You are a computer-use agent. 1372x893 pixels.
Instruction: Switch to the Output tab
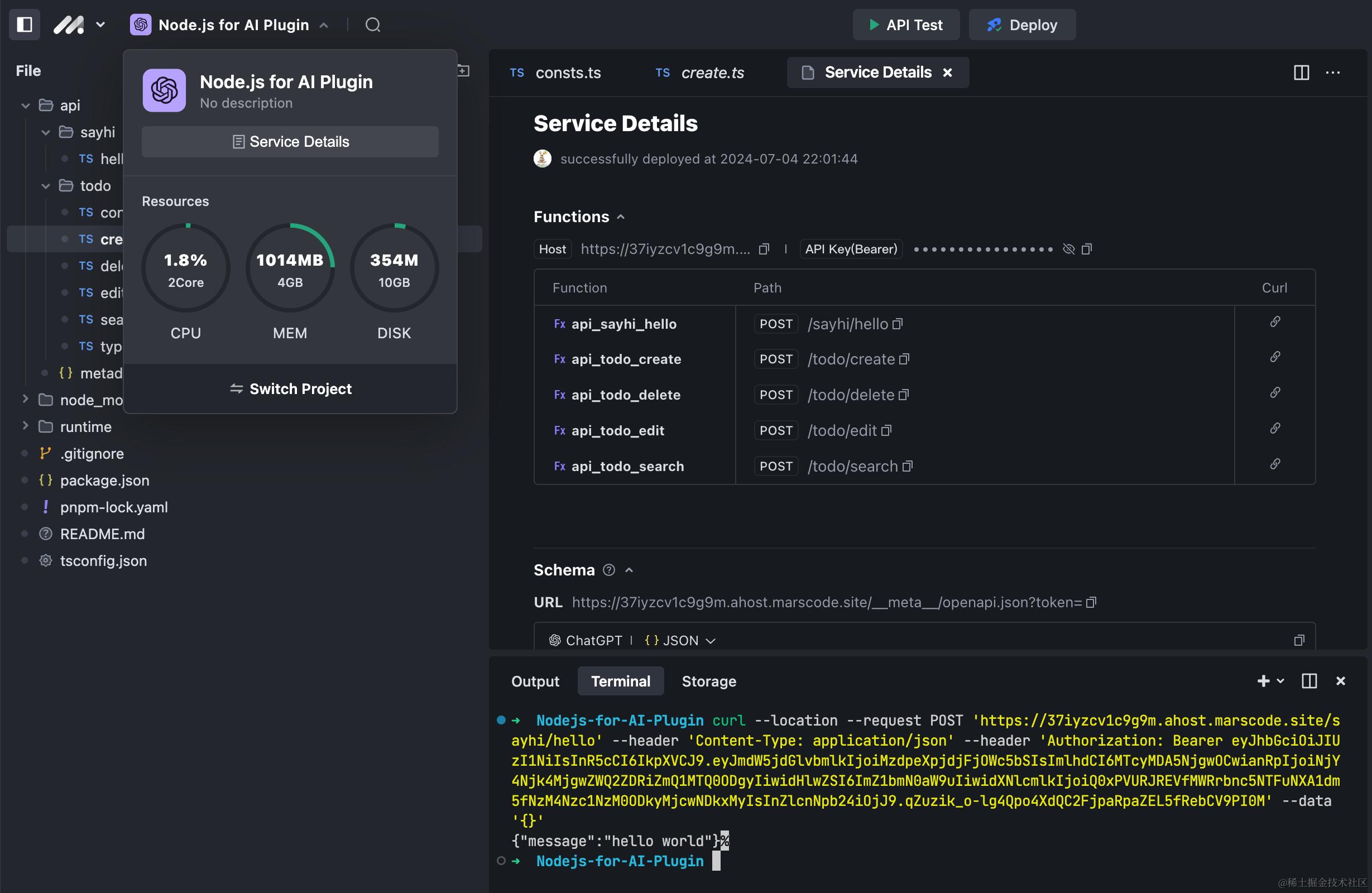click(534, 681)
